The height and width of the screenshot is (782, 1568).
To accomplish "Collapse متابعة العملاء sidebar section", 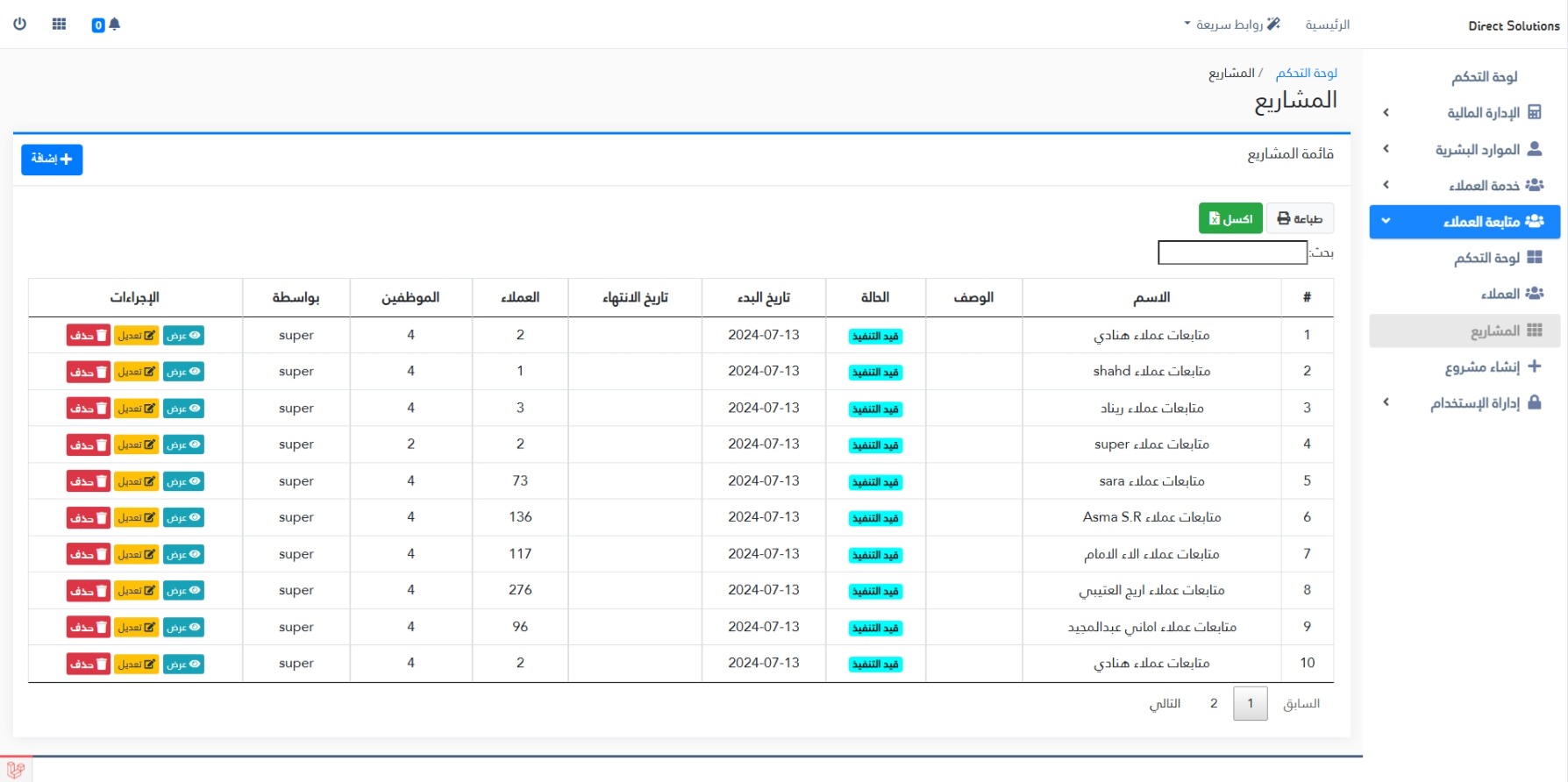I will click(x=1386, y=221).
